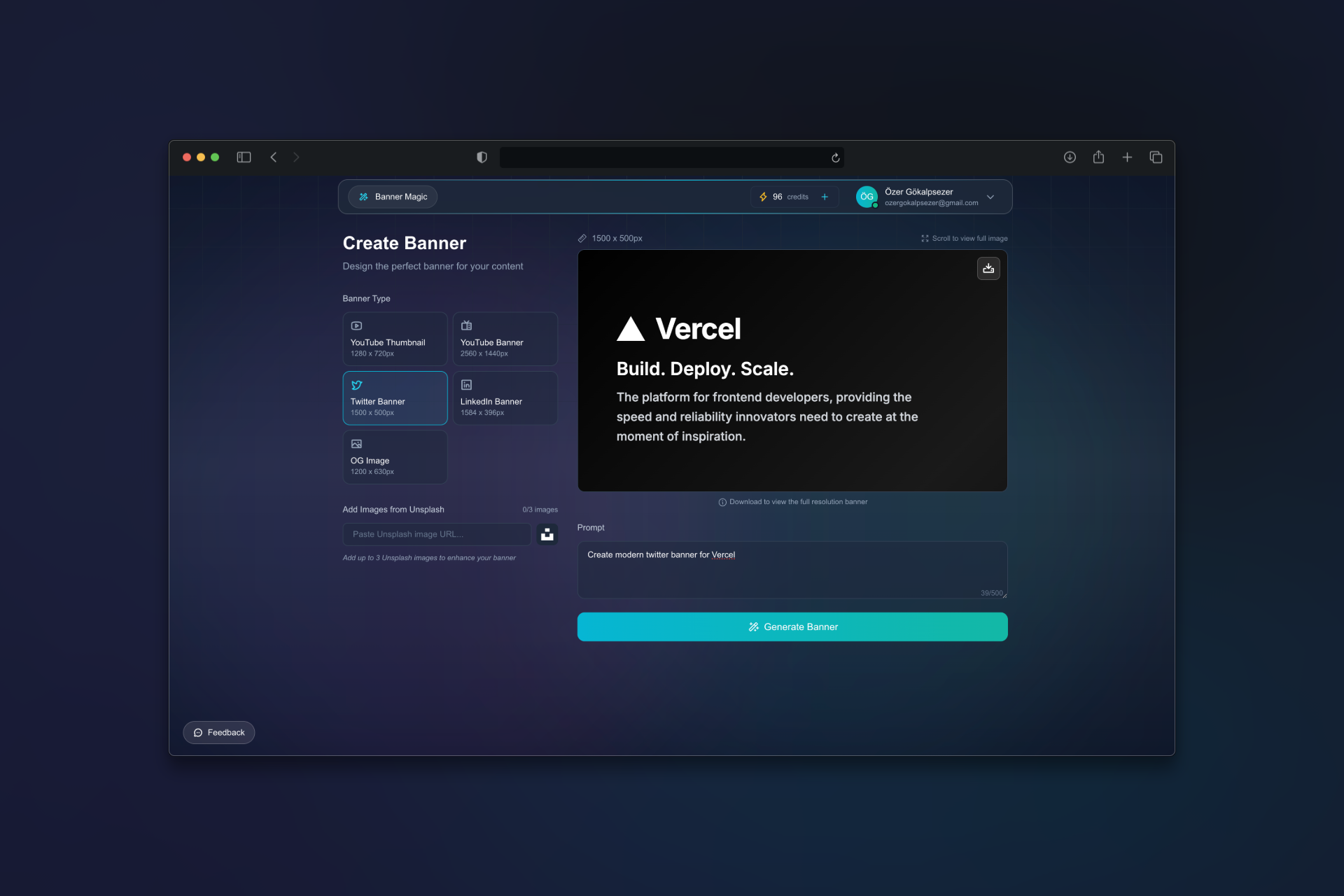Pick OG Image banner type
Image resolution: width=1344 pixels, height=896 pixels.
(395, 457)
